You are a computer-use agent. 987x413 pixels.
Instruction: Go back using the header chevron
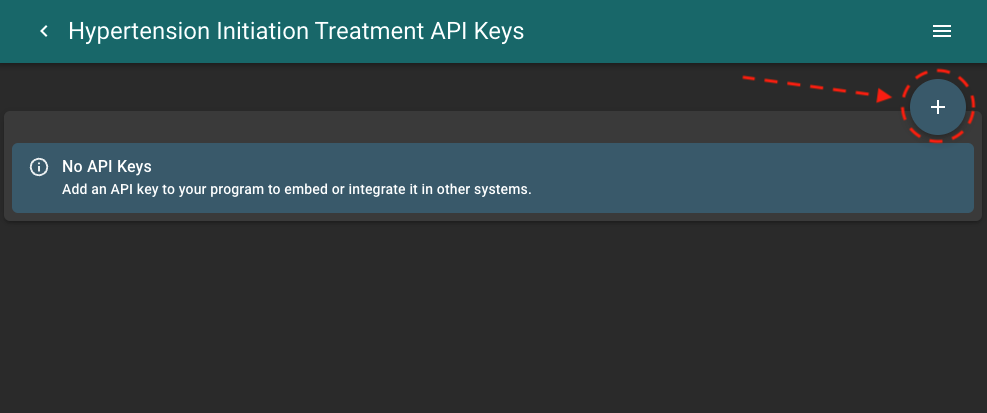point(44,32)
